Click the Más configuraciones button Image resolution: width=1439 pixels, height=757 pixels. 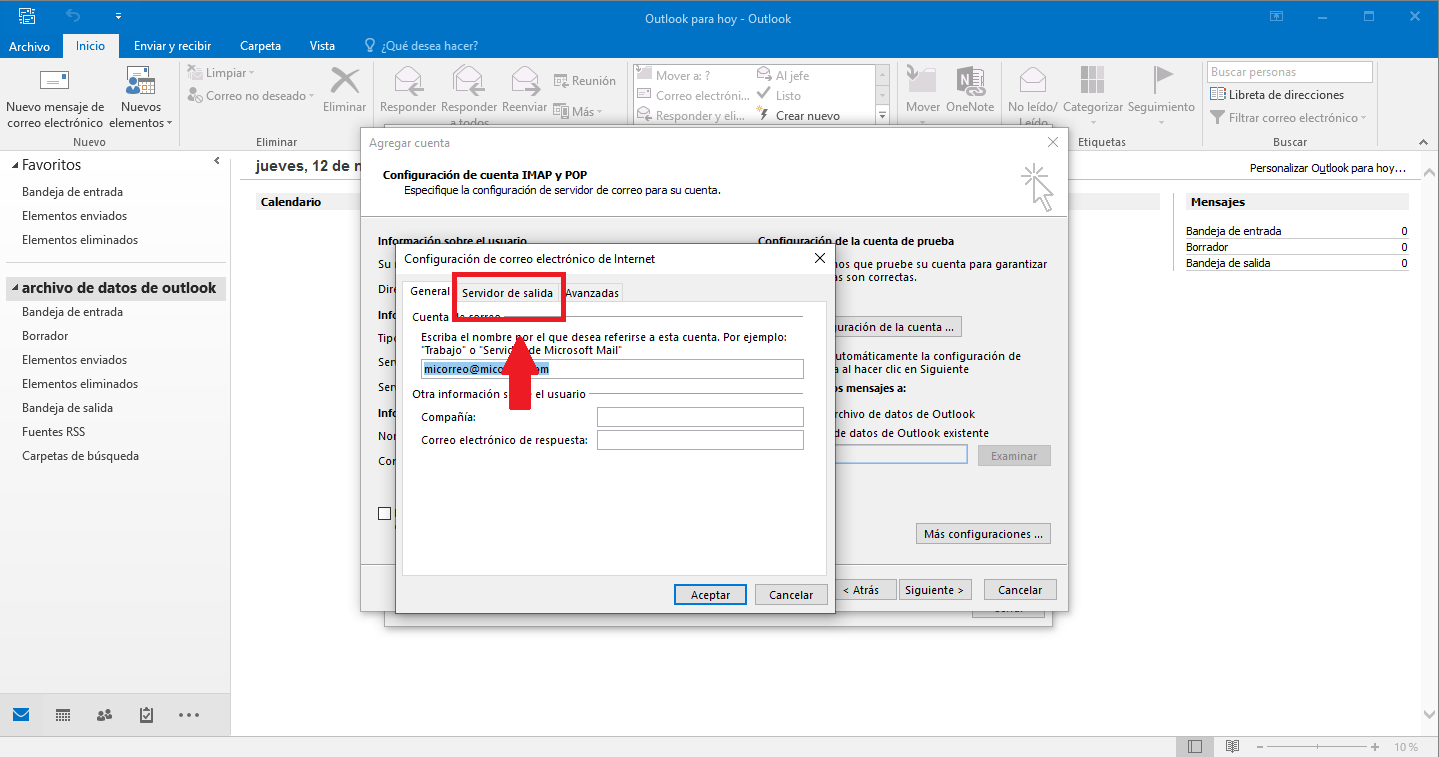click(983, 534)
